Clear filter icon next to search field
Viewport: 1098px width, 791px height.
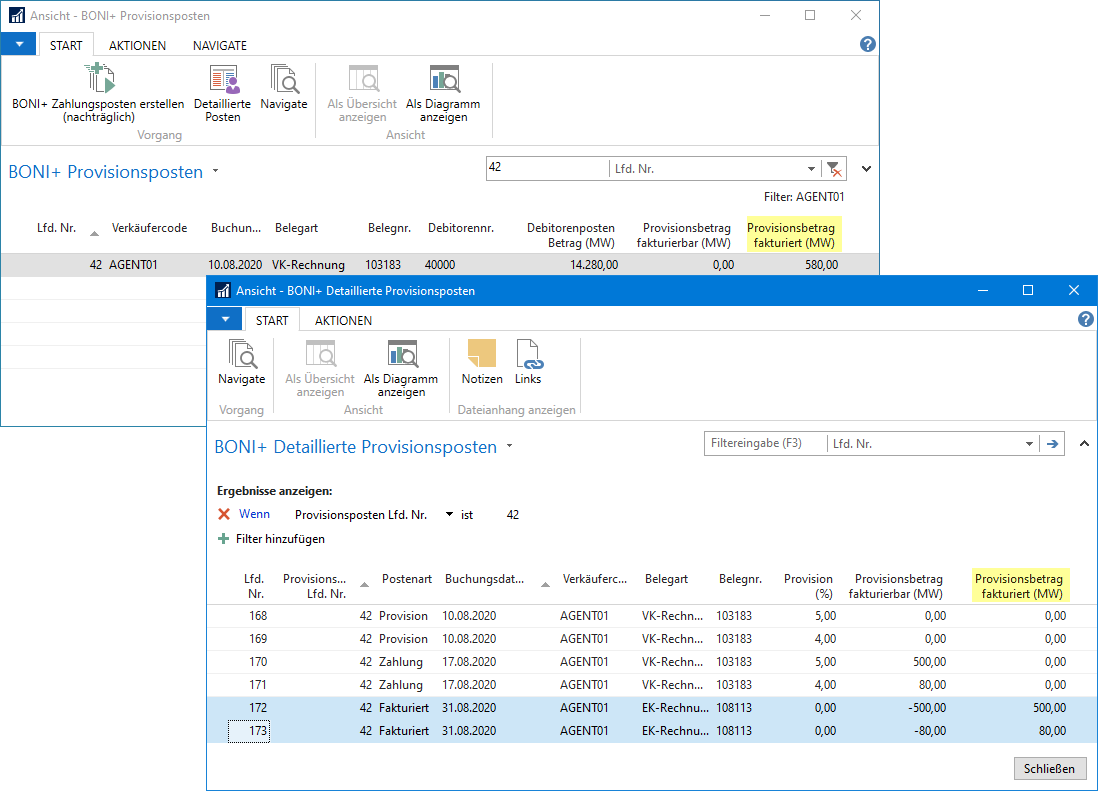[833, 169]
